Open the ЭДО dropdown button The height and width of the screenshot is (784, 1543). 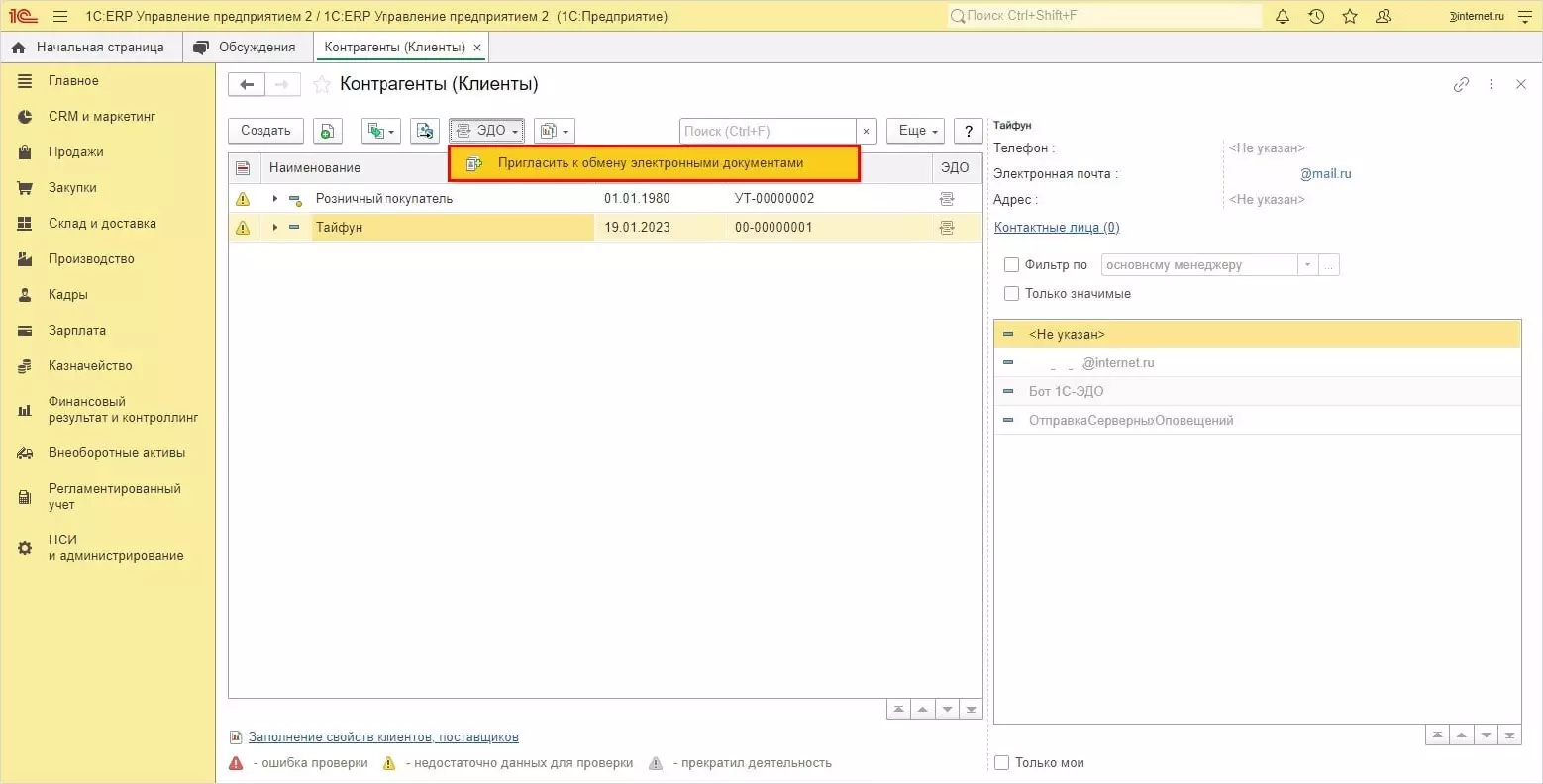[x=486, y=131]
